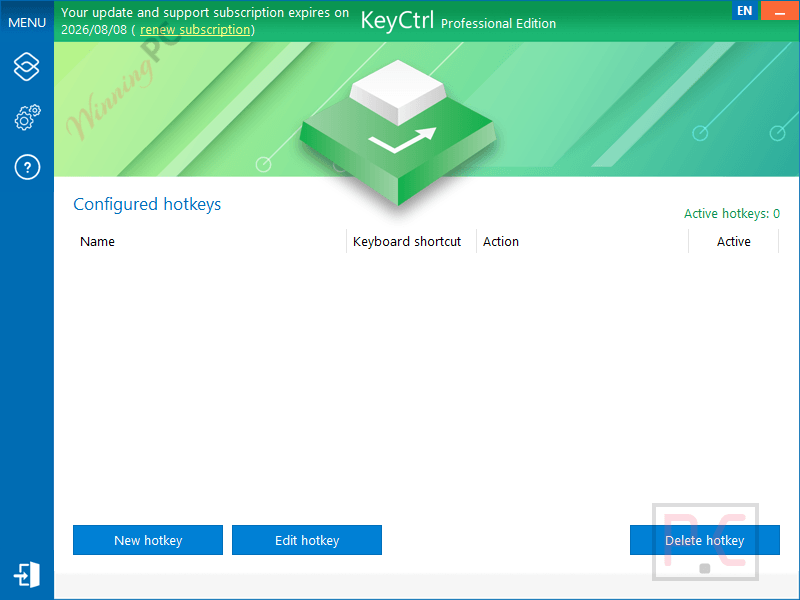Click the Active column header
Image resolution: width=800 pixels, height=600 pixels.
[x=733, y=241]
